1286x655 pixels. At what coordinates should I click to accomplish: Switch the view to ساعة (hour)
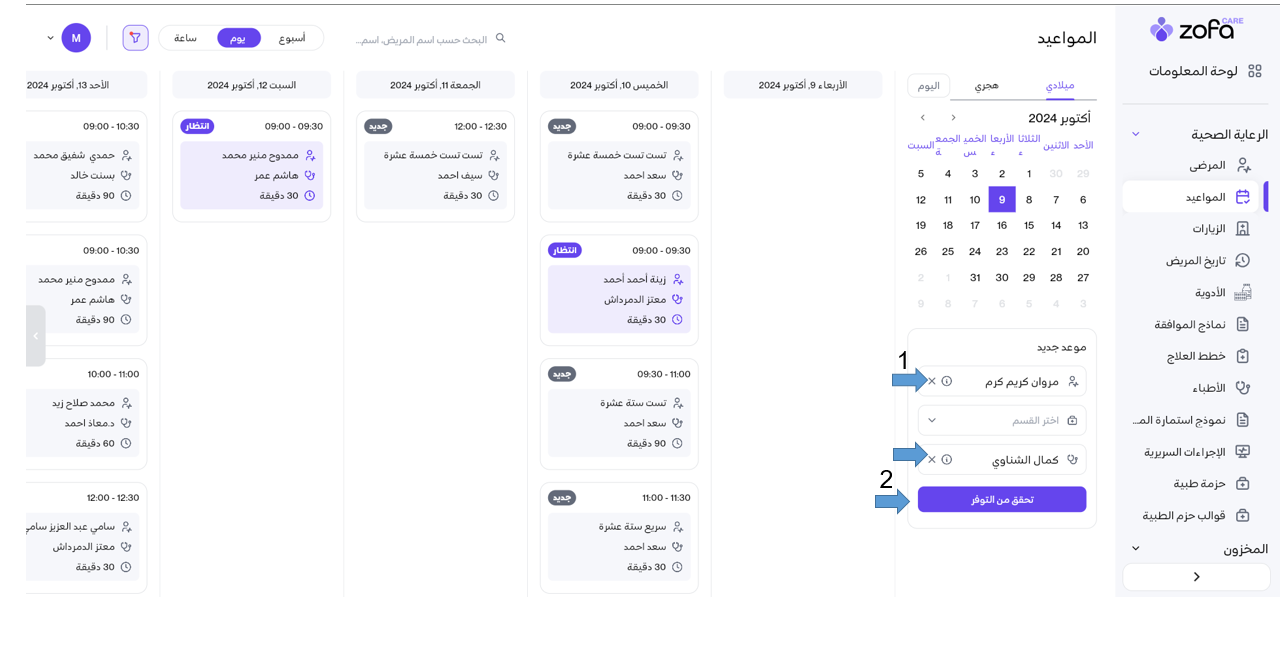(185, 38)
